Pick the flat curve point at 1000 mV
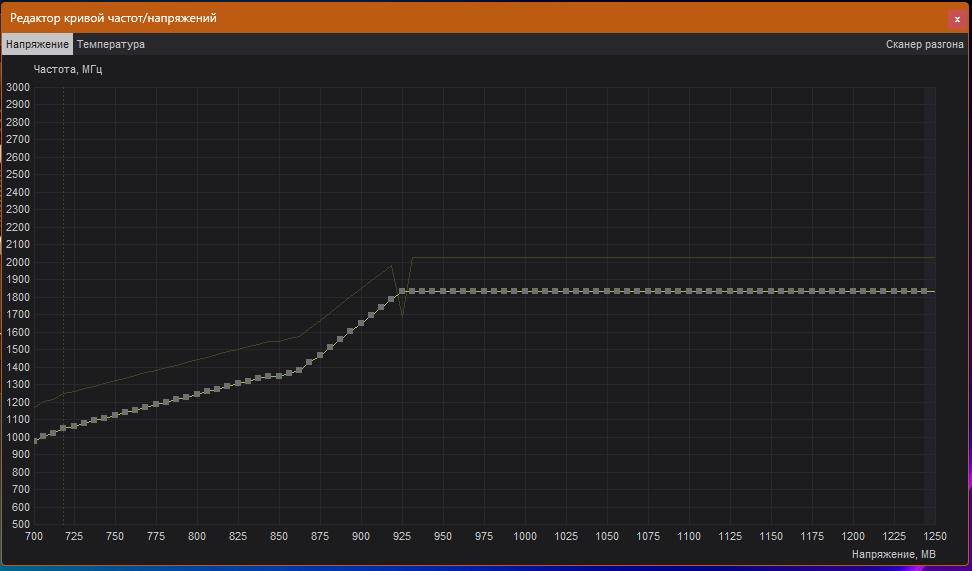972x571 pixels. tap(525, 291)
